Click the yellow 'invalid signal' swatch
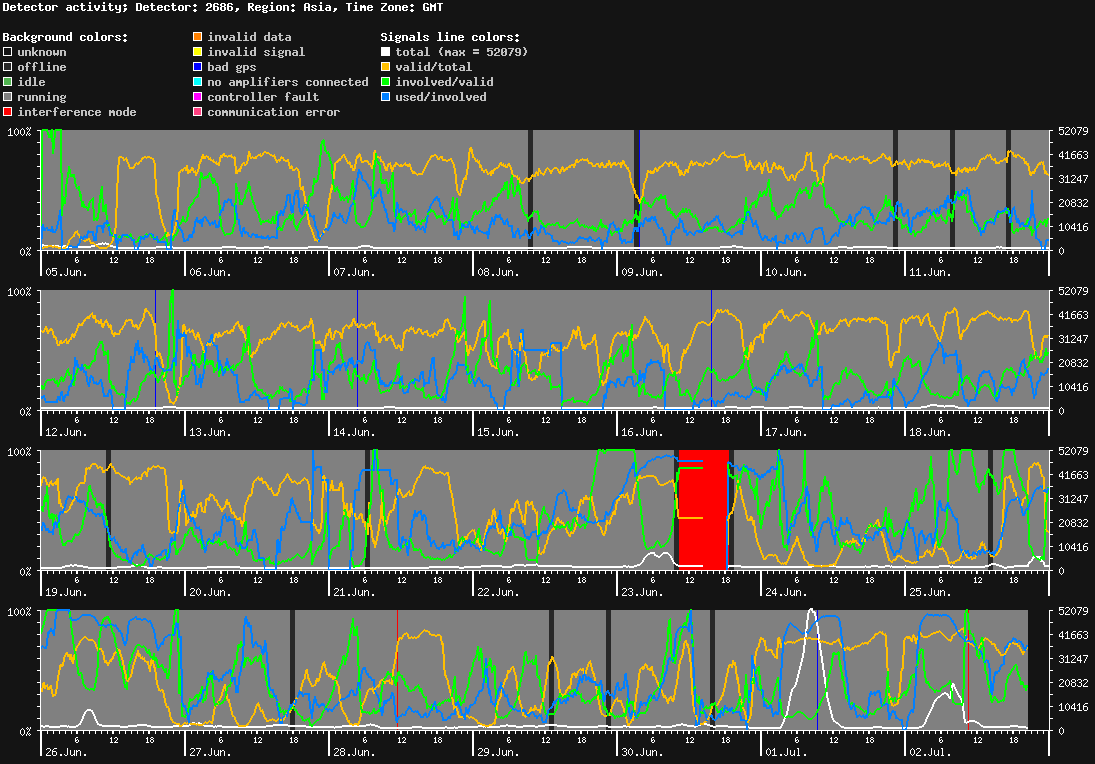The height and width of the screenshot is (764, 1095). tap(198, 52)
